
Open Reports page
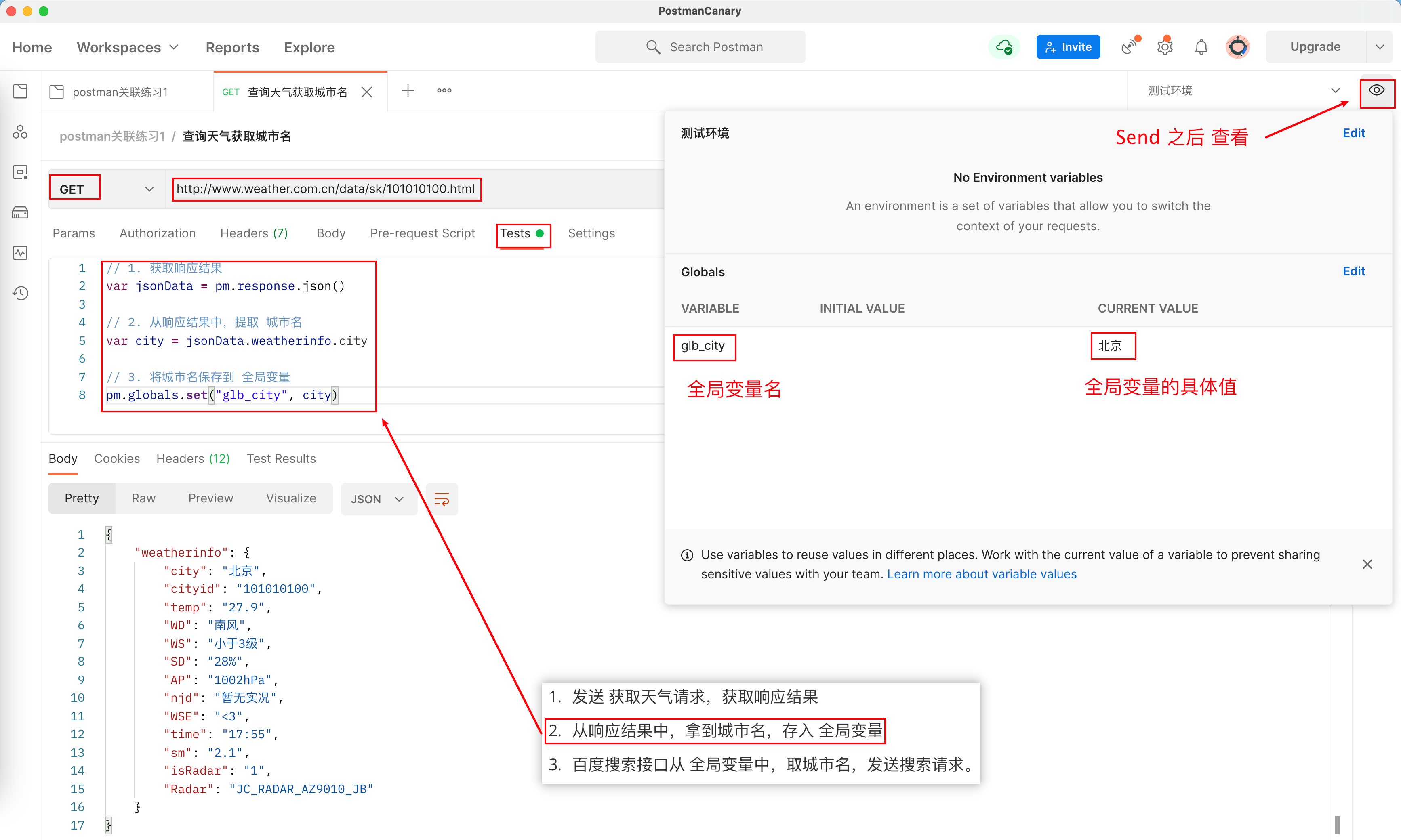click(x=232, y=48)
